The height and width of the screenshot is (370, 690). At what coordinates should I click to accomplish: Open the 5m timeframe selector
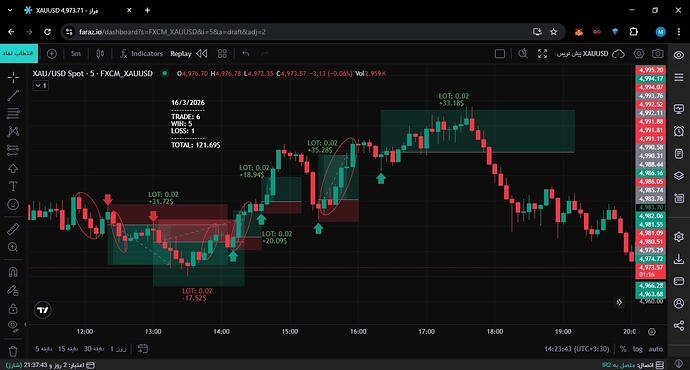point(76,54)
